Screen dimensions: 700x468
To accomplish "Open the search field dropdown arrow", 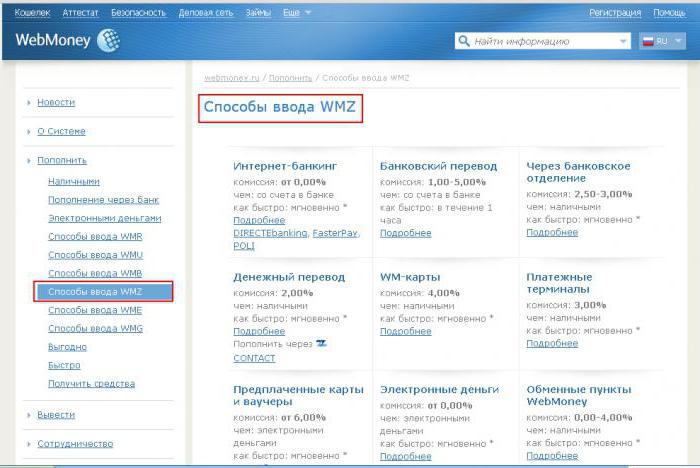I will pos(623,42).
